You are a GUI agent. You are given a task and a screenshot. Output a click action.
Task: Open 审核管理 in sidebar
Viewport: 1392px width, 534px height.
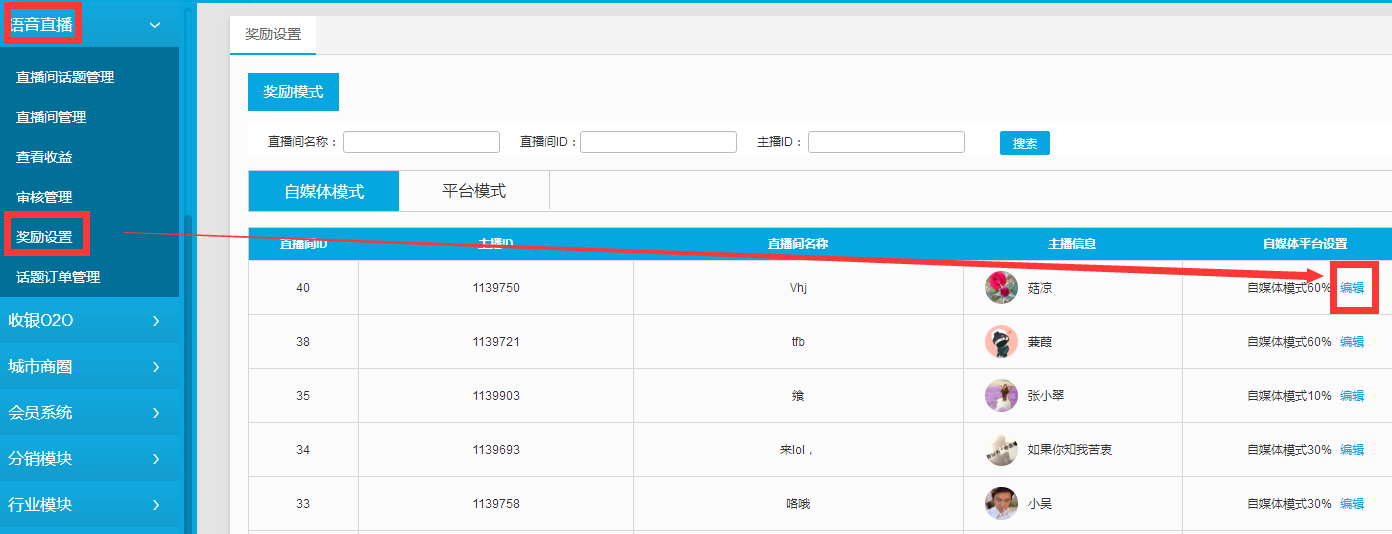(44, 197)
